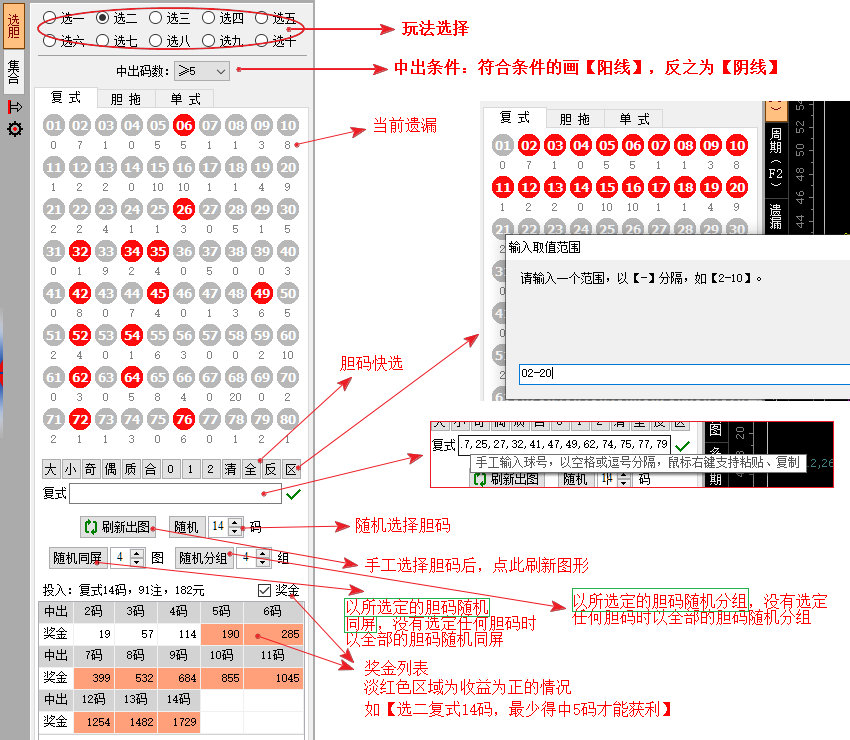Image resolution: width=850 pixels, height=740 pixels.
Task: Toggle the red number ball 45
Action: coord(158,294)
